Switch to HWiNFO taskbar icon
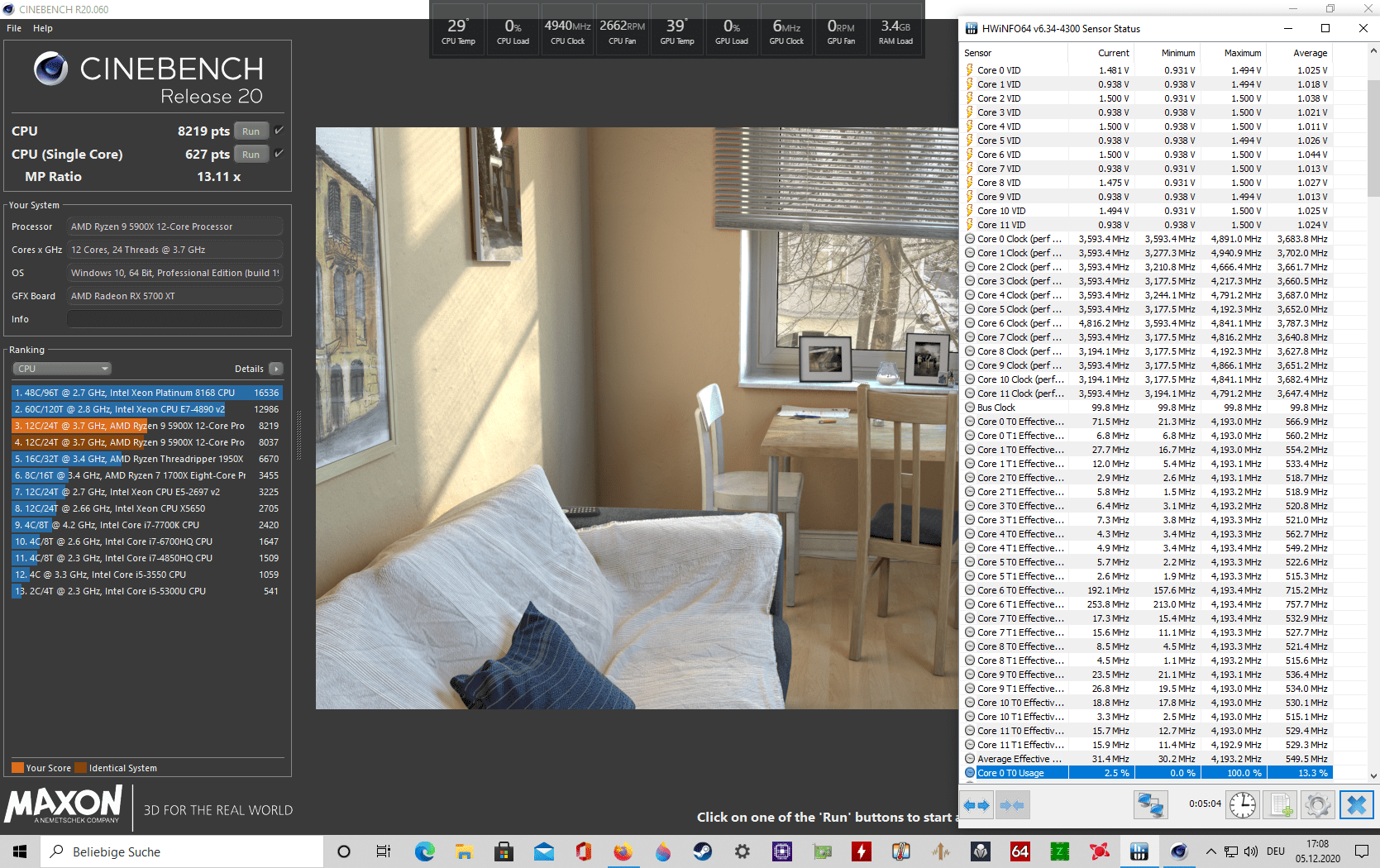The height and width of the screenshot is (868, 1380). click(x=1139, y=851)
